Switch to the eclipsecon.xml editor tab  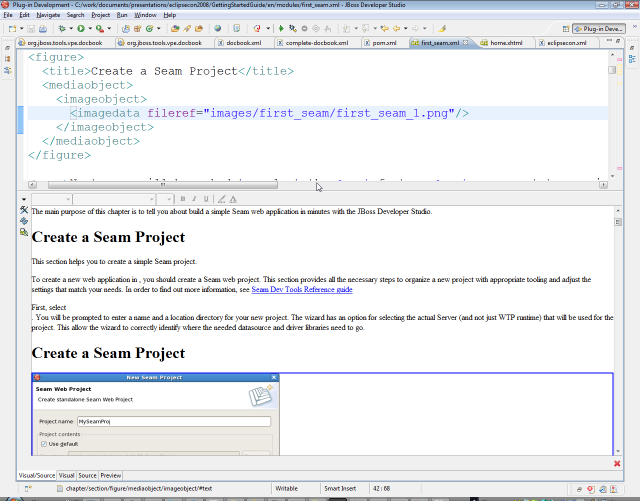[567, 43]
